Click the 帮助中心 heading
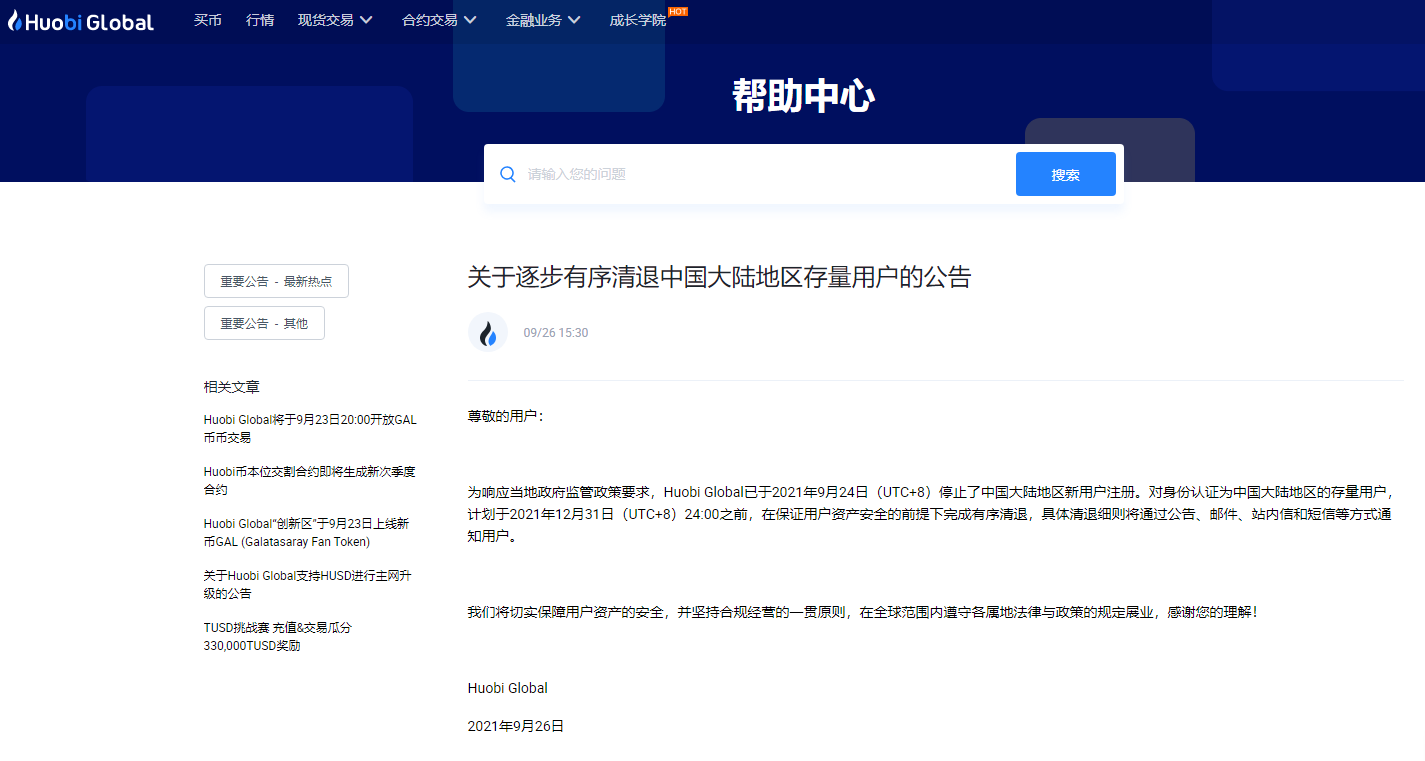Viewport: 1425px width, 761px height. [x=804, y=96]
